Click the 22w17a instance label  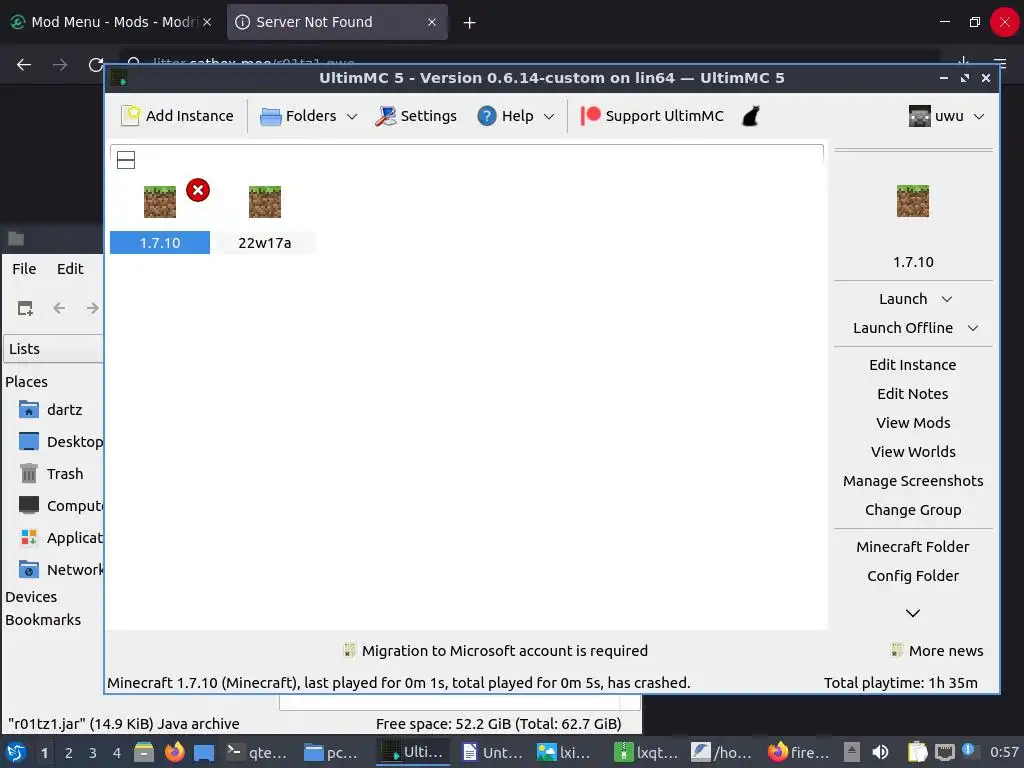(x=264, y=243)
